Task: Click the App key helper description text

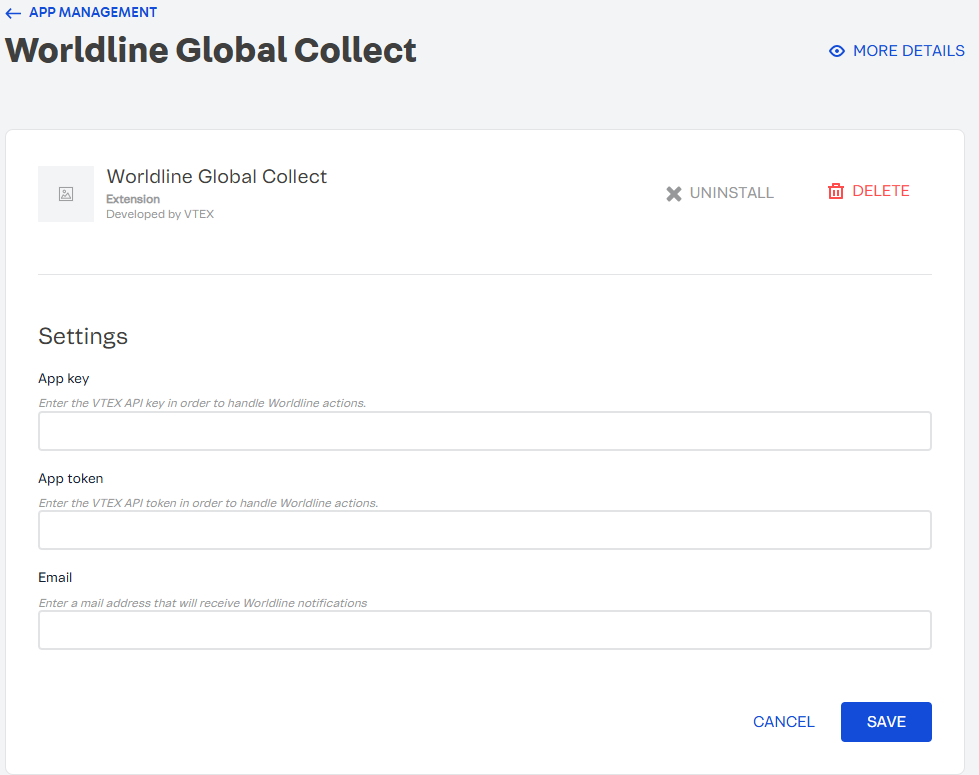Action: click(200, 403)
